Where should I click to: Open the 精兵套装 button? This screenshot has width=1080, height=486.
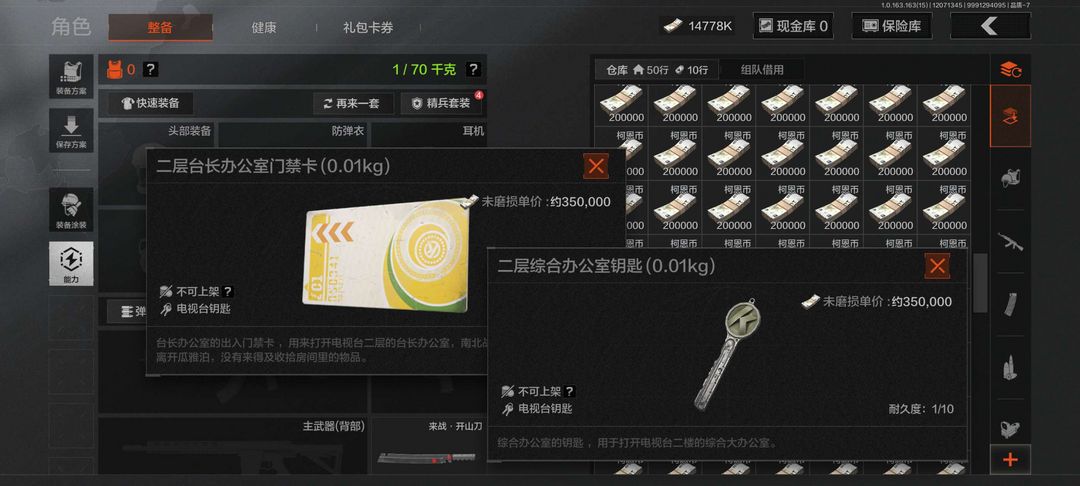point(441,103)
